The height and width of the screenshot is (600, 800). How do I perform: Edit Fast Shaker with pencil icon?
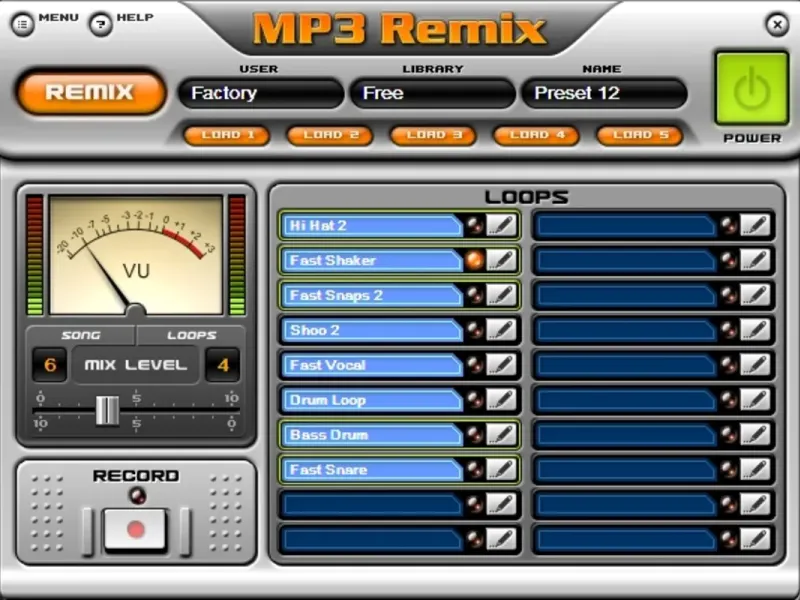pos(501,260)
